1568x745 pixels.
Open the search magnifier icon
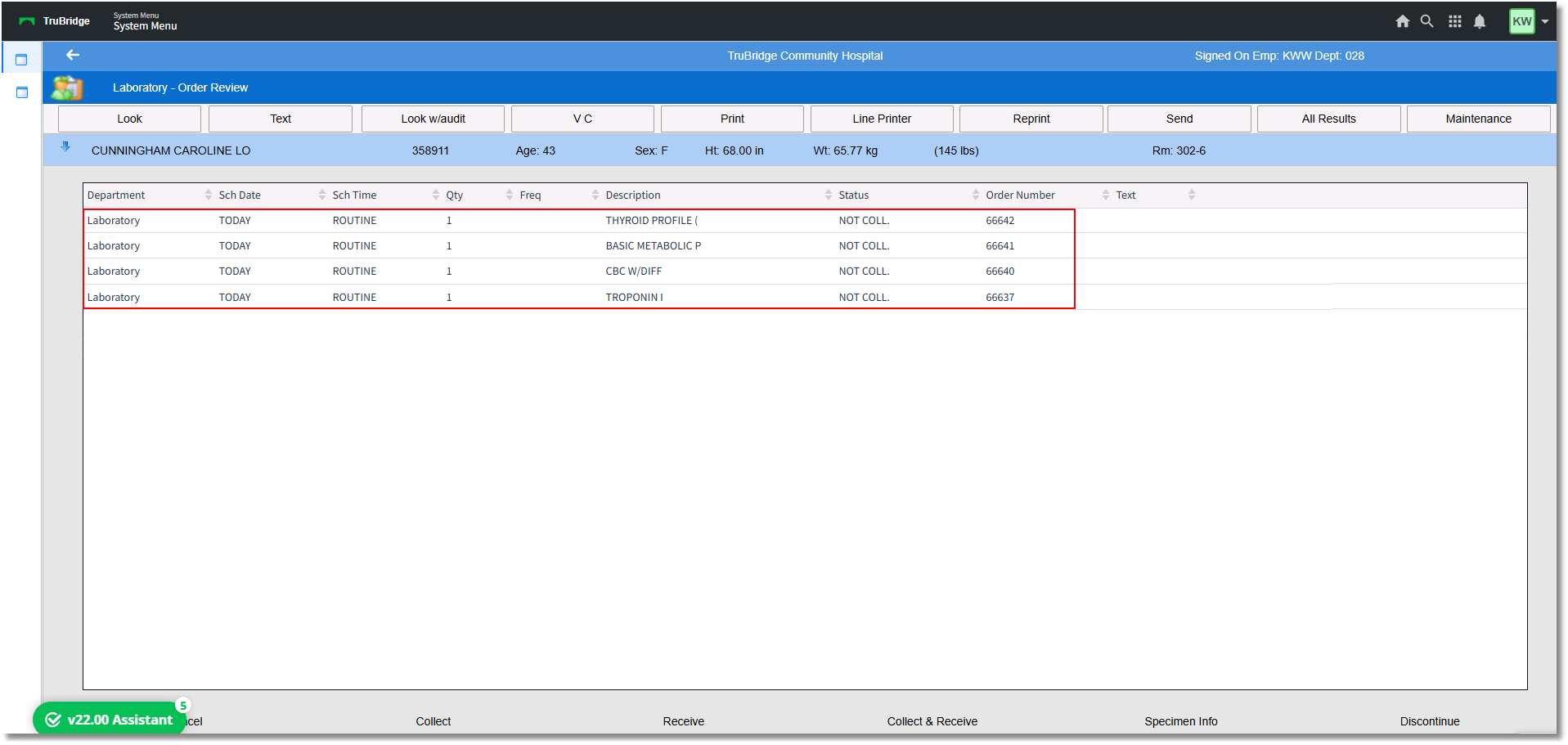point(1426,21)
